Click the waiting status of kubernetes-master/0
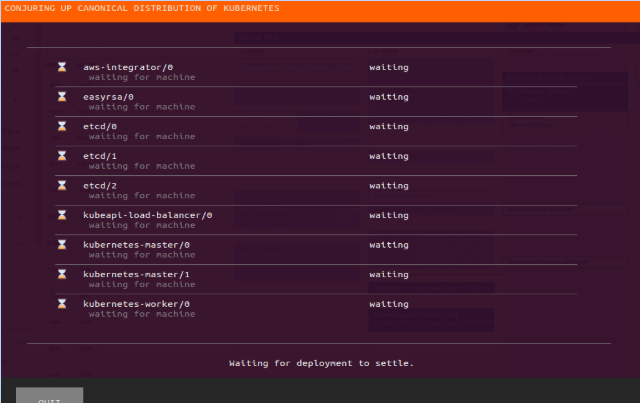 tap(389, 245)
